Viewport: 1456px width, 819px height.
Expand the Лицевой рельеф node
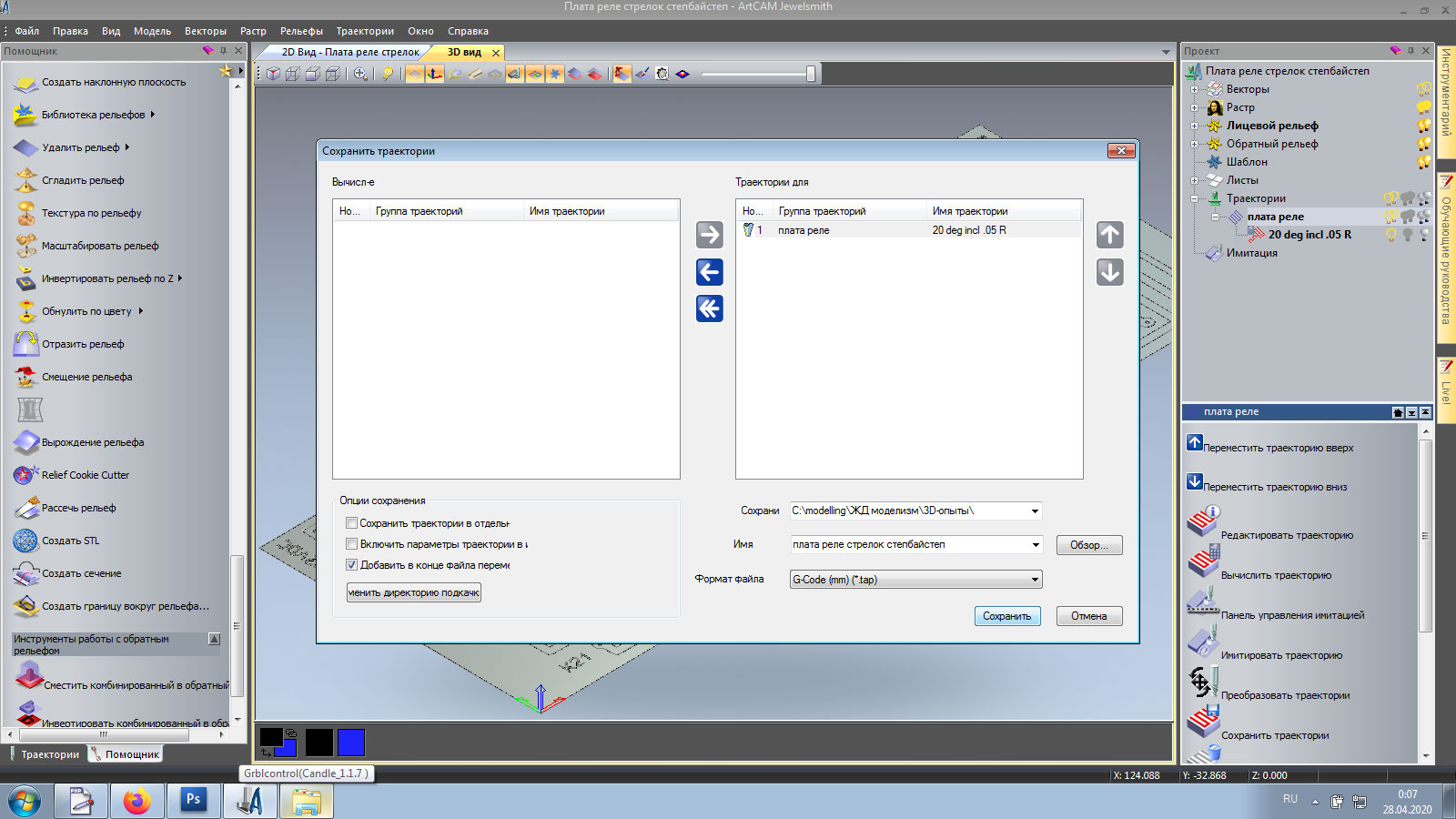(1194, 126)
